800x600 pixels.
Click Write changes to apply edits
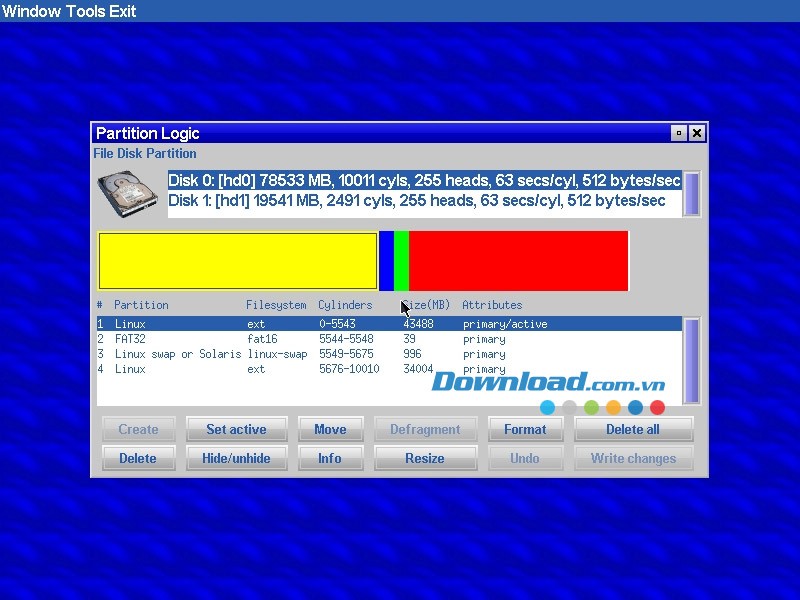coord(633,458)
